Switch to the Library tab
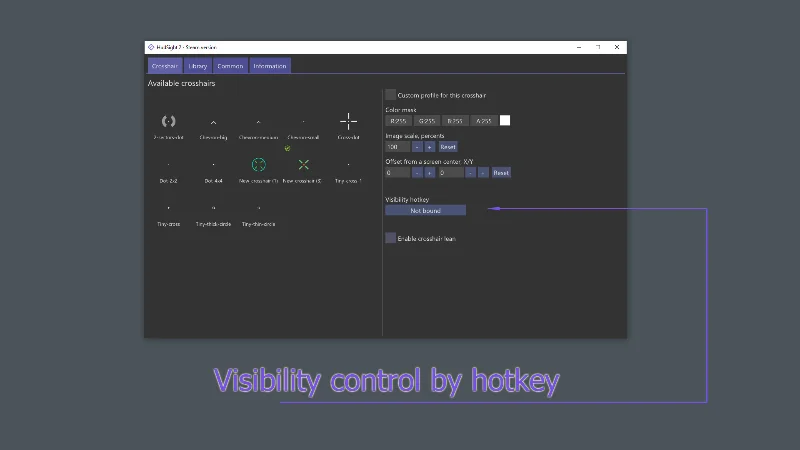The width and height of the screenshot is (800, 450). tap(197, 66)
